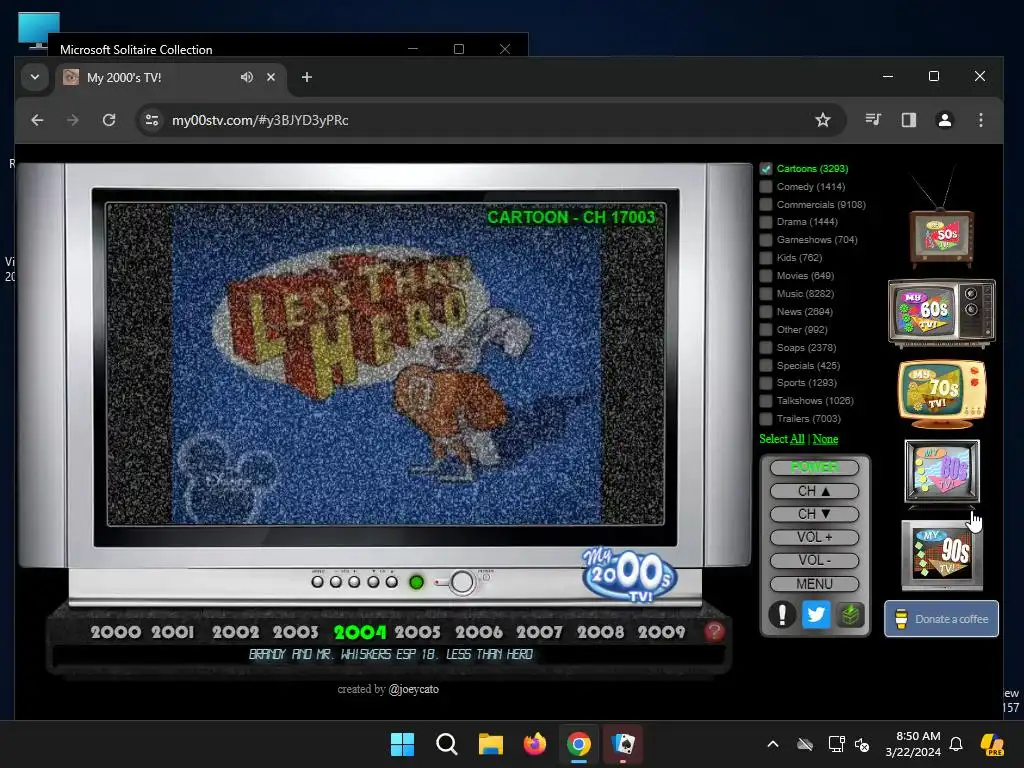Click the green cube icon on remote
This screenshot has height=768, width=1024.
point(850,615)
